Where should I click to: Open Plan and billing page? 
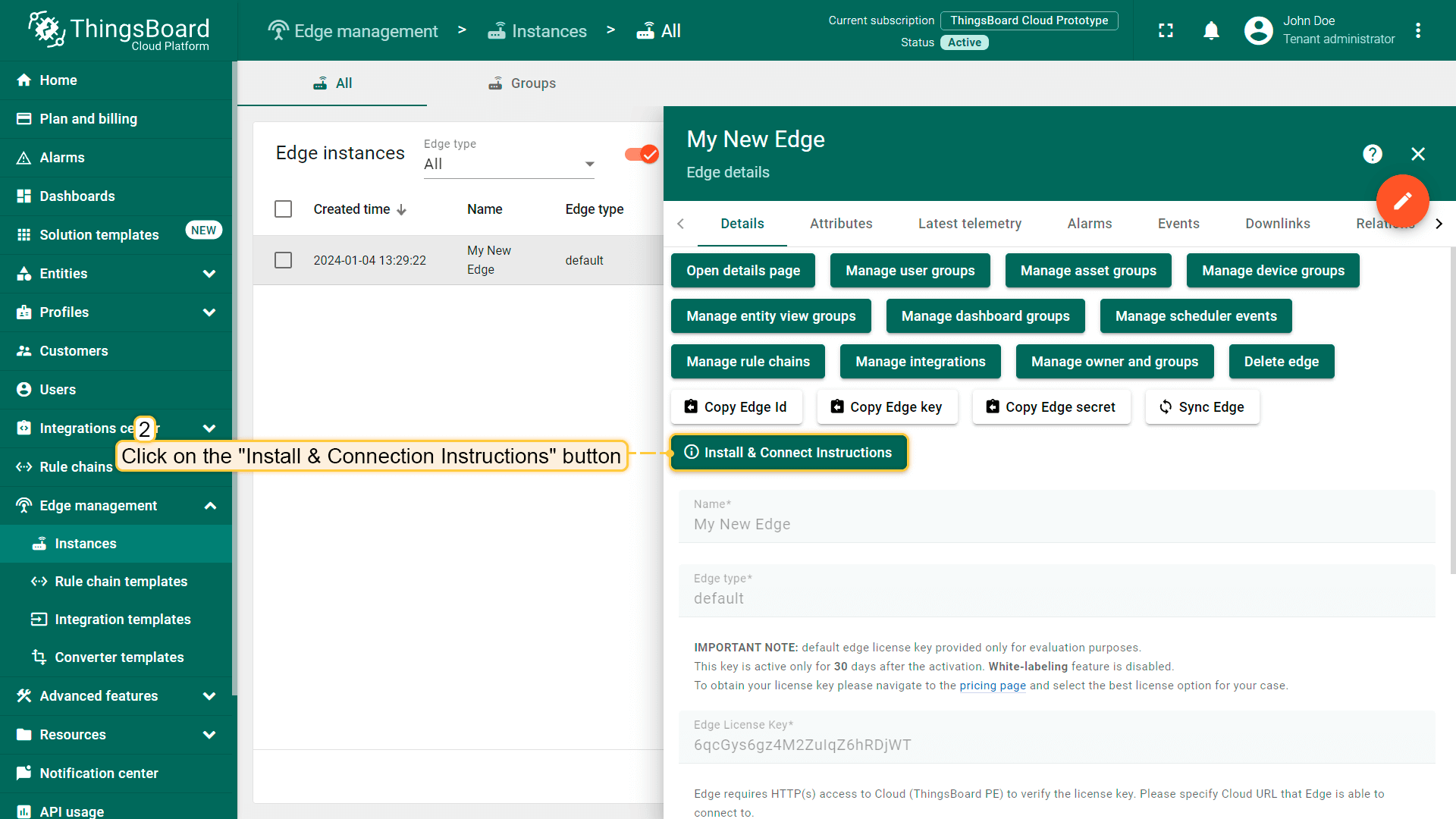click(x=115, y=118)
